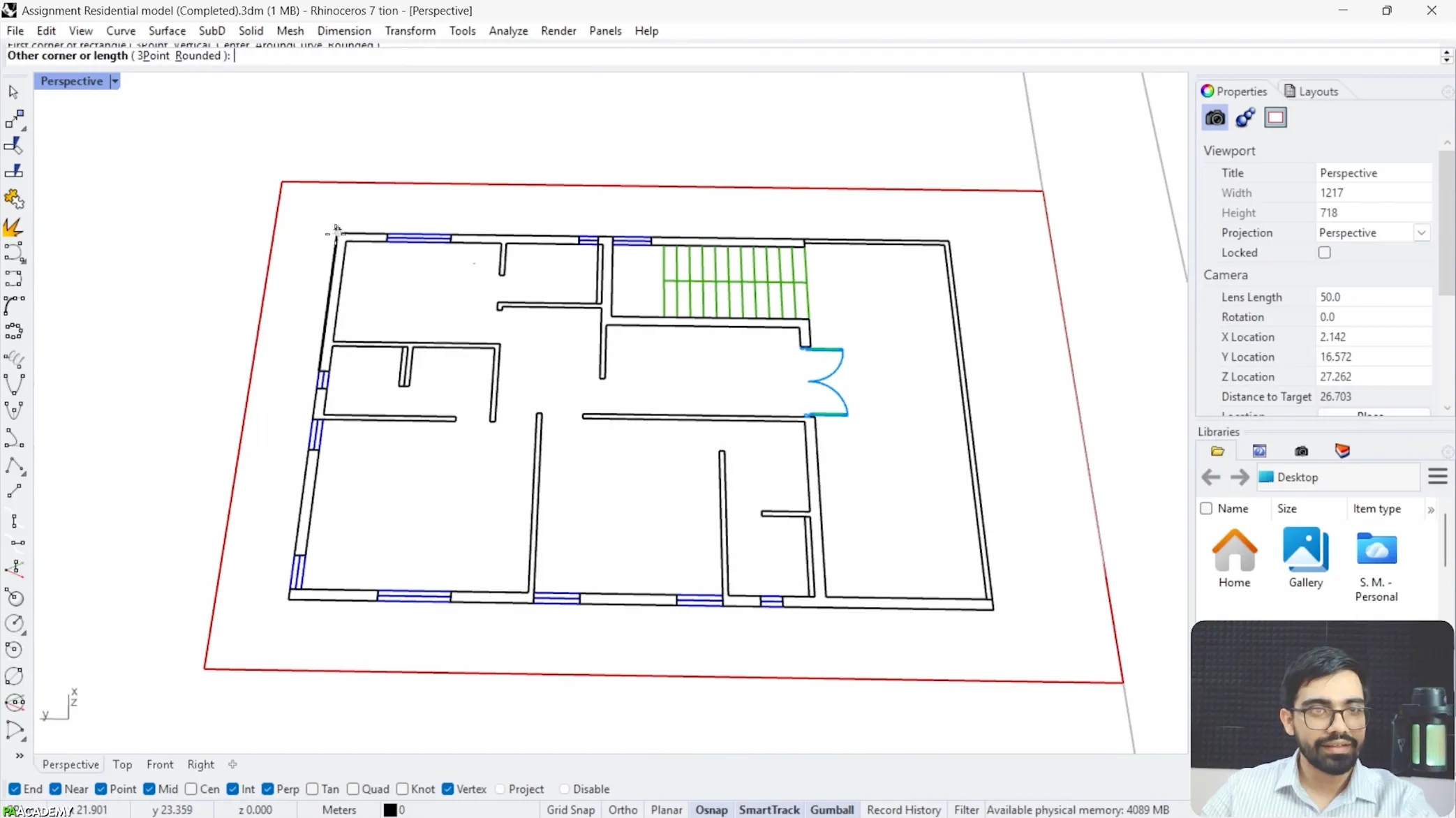Open the material properties icon in Properties

click(1245, 117)
